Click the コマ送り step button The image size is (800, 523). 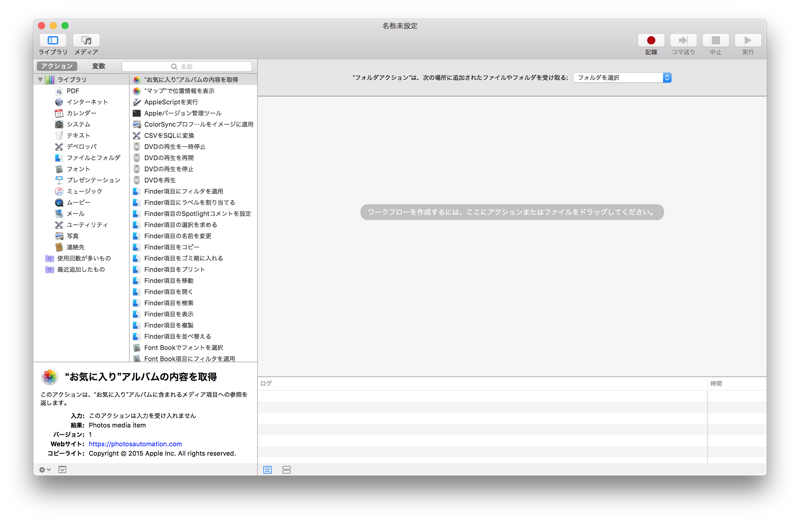683,40
